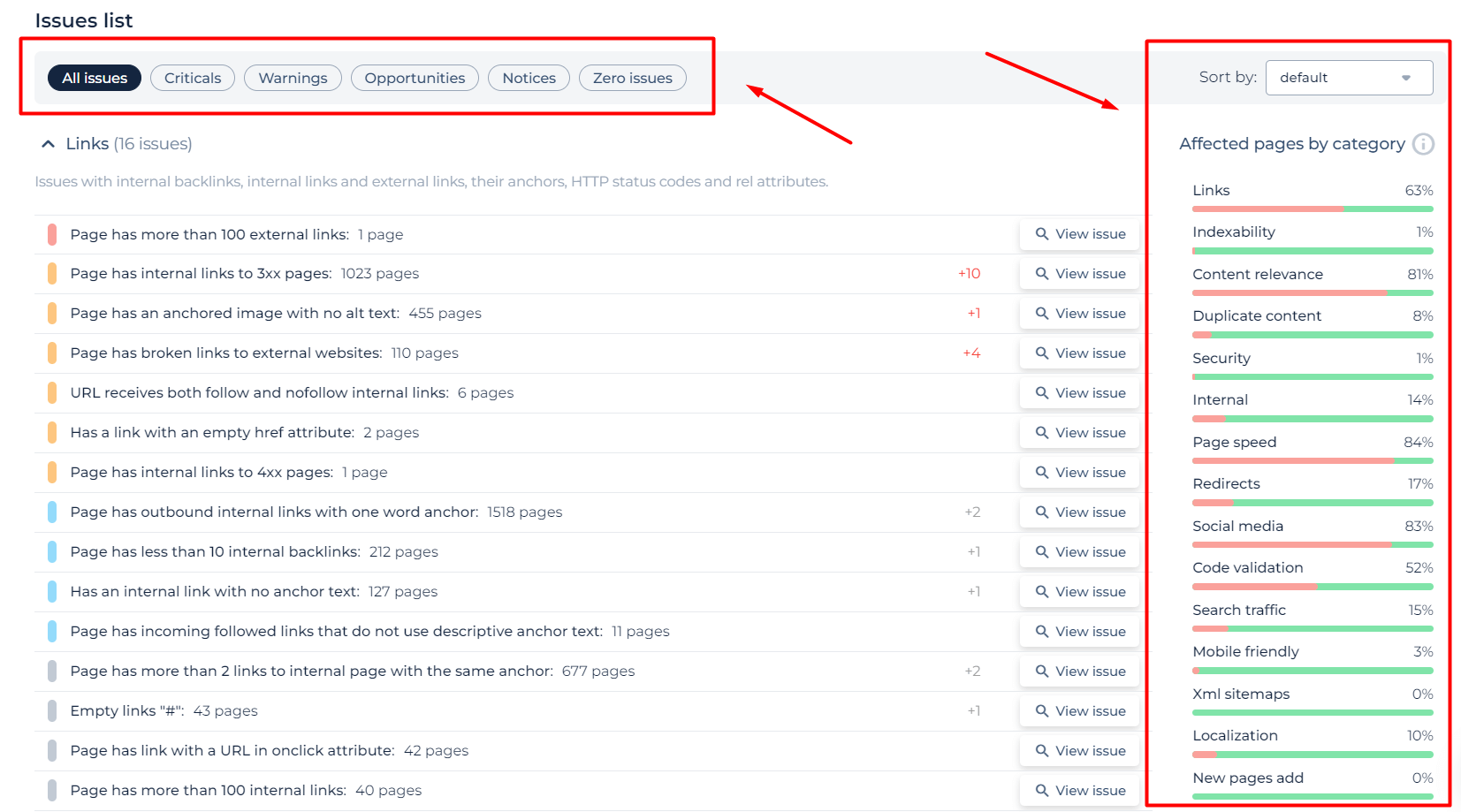Show Opportunities issues only
Viewport: 1461px width, 812px height.
coord(415,78)
